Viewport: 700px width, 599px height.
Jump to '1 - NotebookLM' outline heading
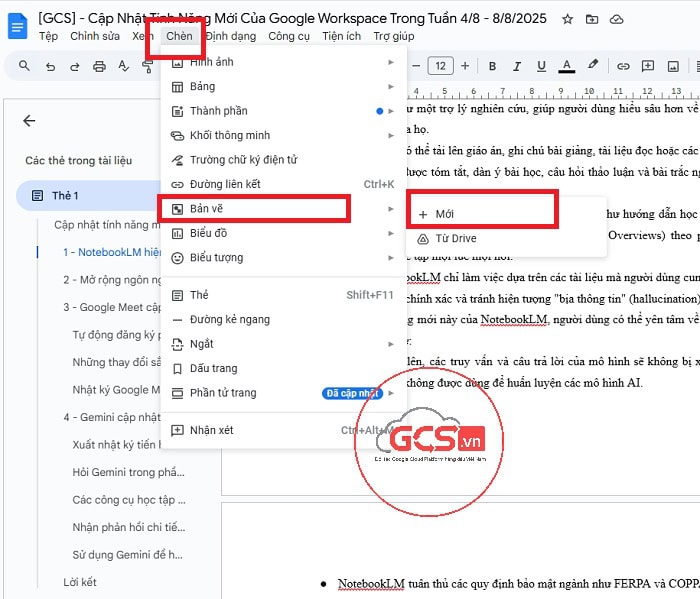coord(111,252)
